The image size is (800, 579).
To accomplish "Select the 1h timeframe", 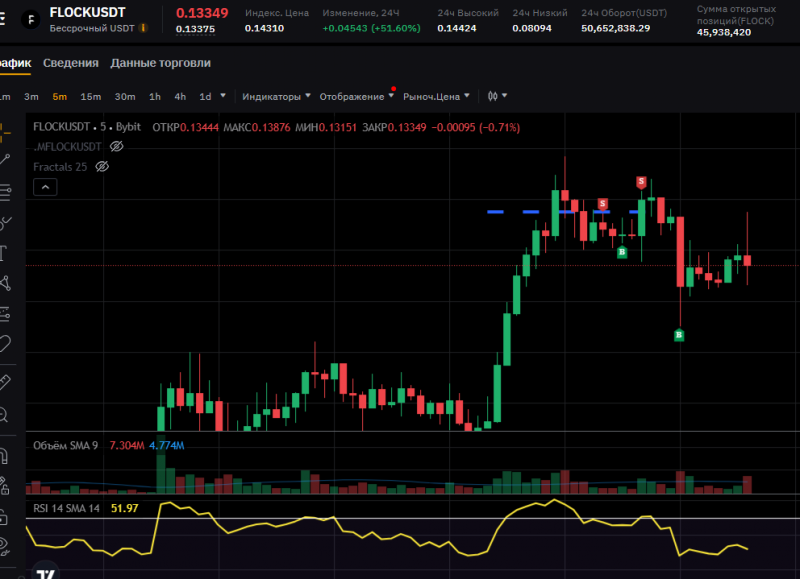I will coord(155,96).
